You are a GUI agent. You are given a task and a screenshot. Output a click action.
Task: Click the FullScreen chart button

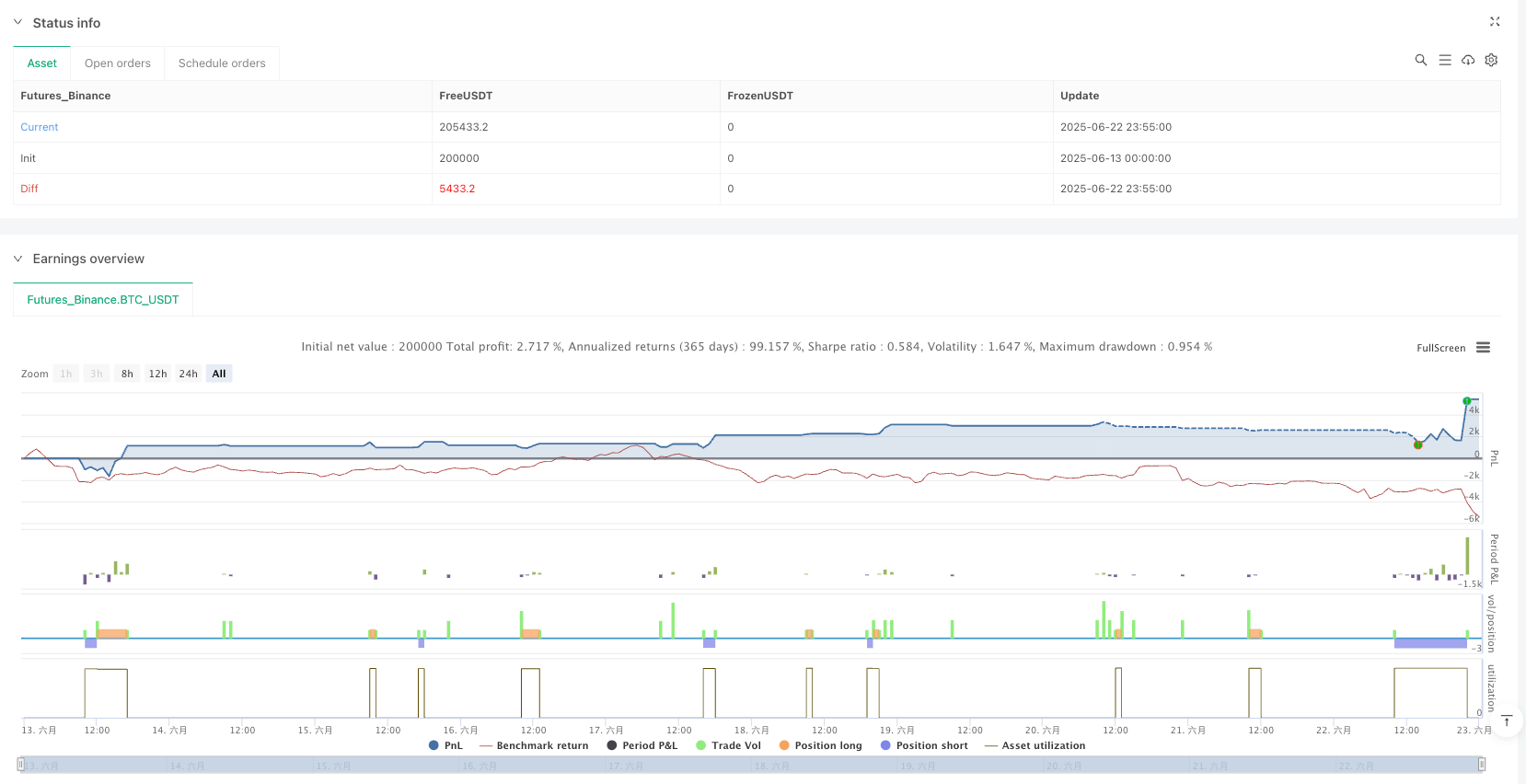click(1440, 348)
